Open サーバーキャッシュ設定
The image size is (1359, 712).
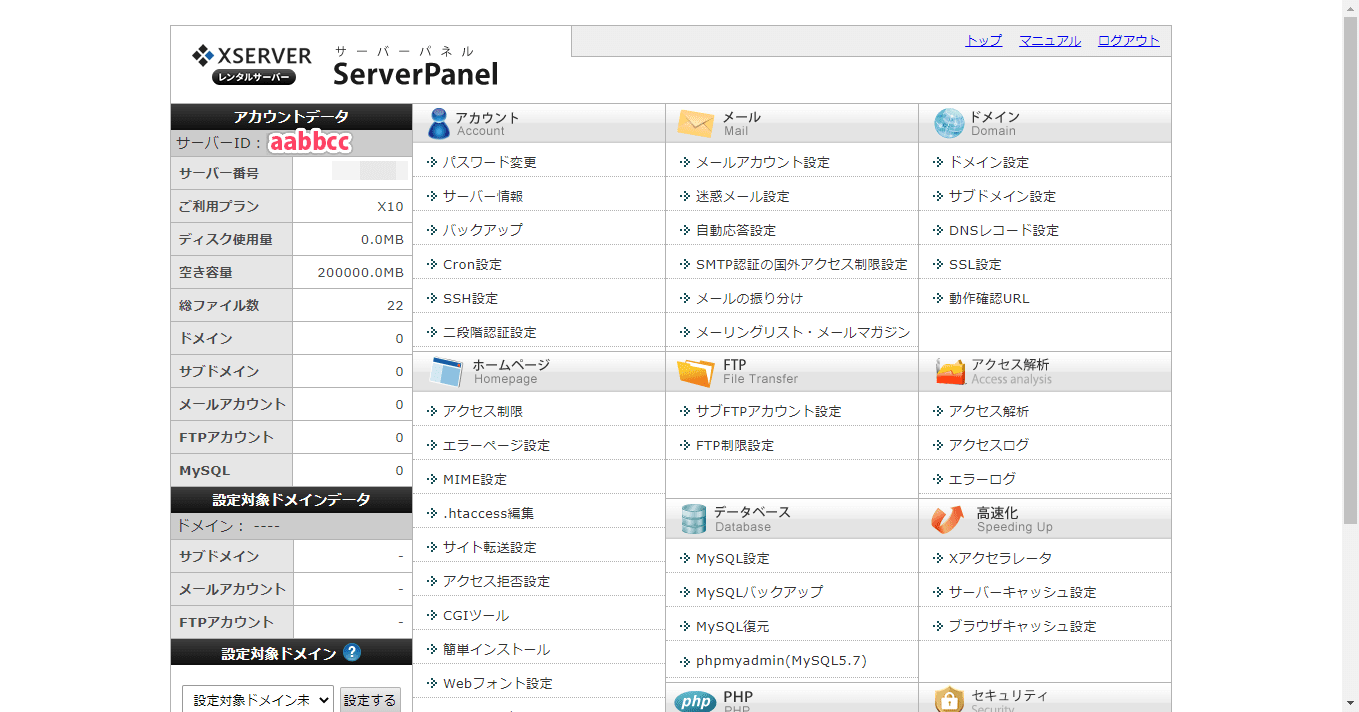pos(1023,592)
